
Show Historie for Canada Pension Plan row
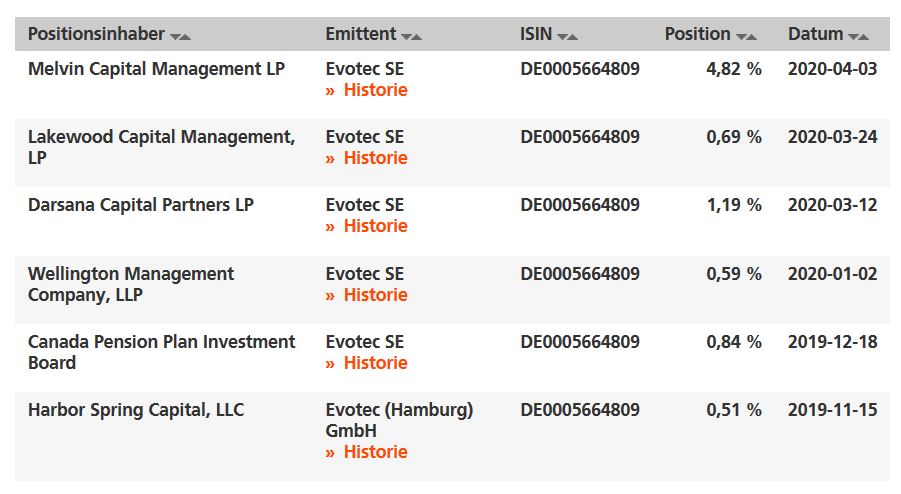click(x=375, y=363)
